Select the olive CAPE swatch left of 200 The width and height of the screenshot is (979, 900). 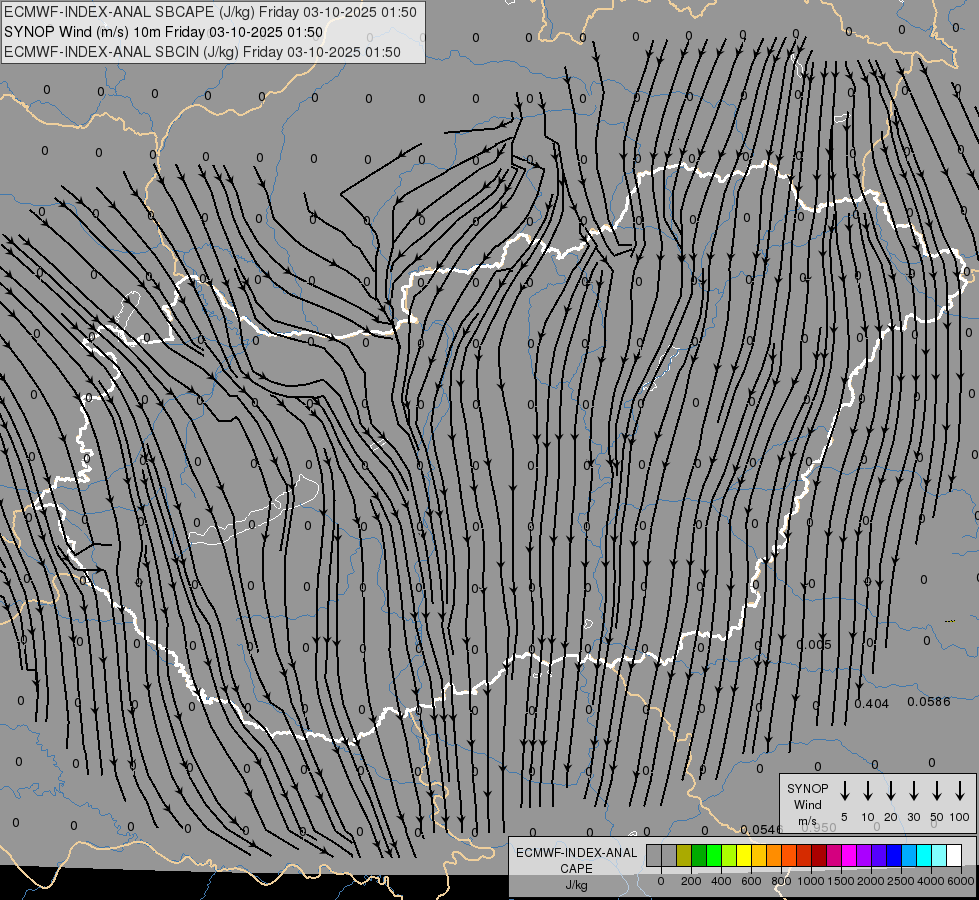click(x=684, y=855)
